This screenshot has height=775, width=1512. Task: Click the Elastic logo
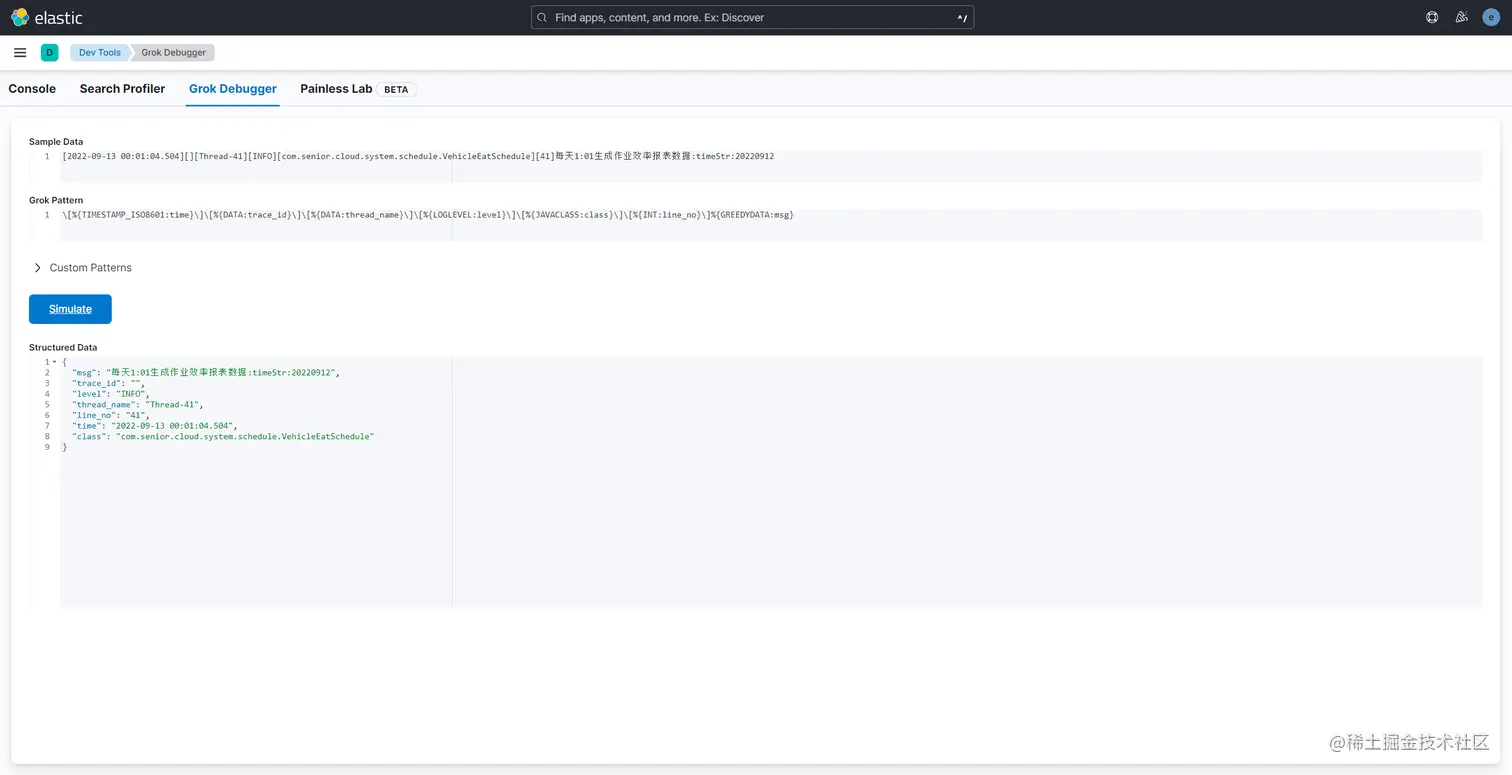(x=47, y=17)
